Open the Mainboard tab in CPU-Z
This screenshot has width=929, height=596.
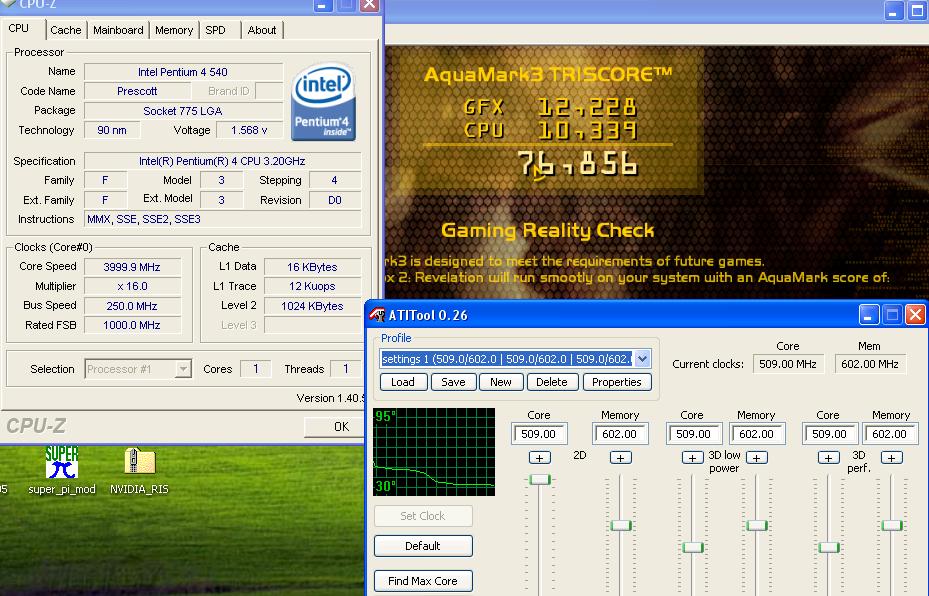118,30
